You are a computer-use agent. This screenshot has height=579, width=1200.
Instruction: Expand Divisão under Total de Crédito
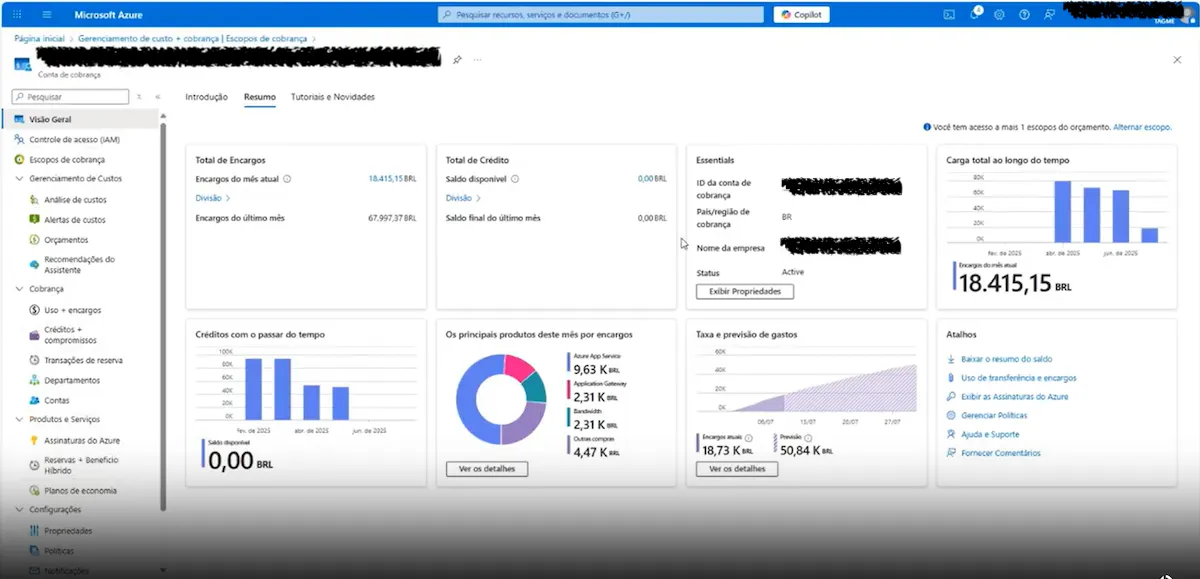point(461,198)
